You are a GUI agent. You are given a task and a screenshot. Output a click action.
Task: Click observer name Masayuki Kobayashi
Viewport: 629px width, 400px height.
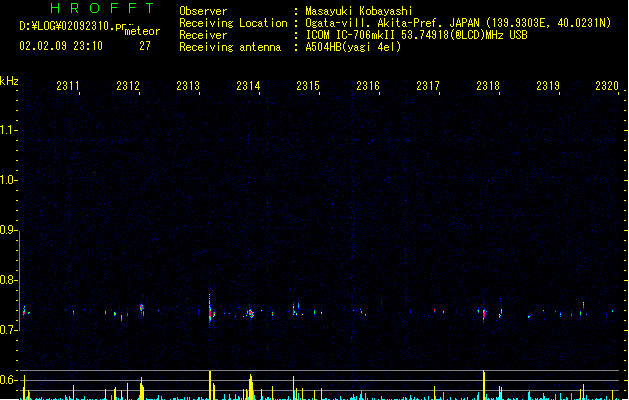pyautogui.click(x=359, y=11)
